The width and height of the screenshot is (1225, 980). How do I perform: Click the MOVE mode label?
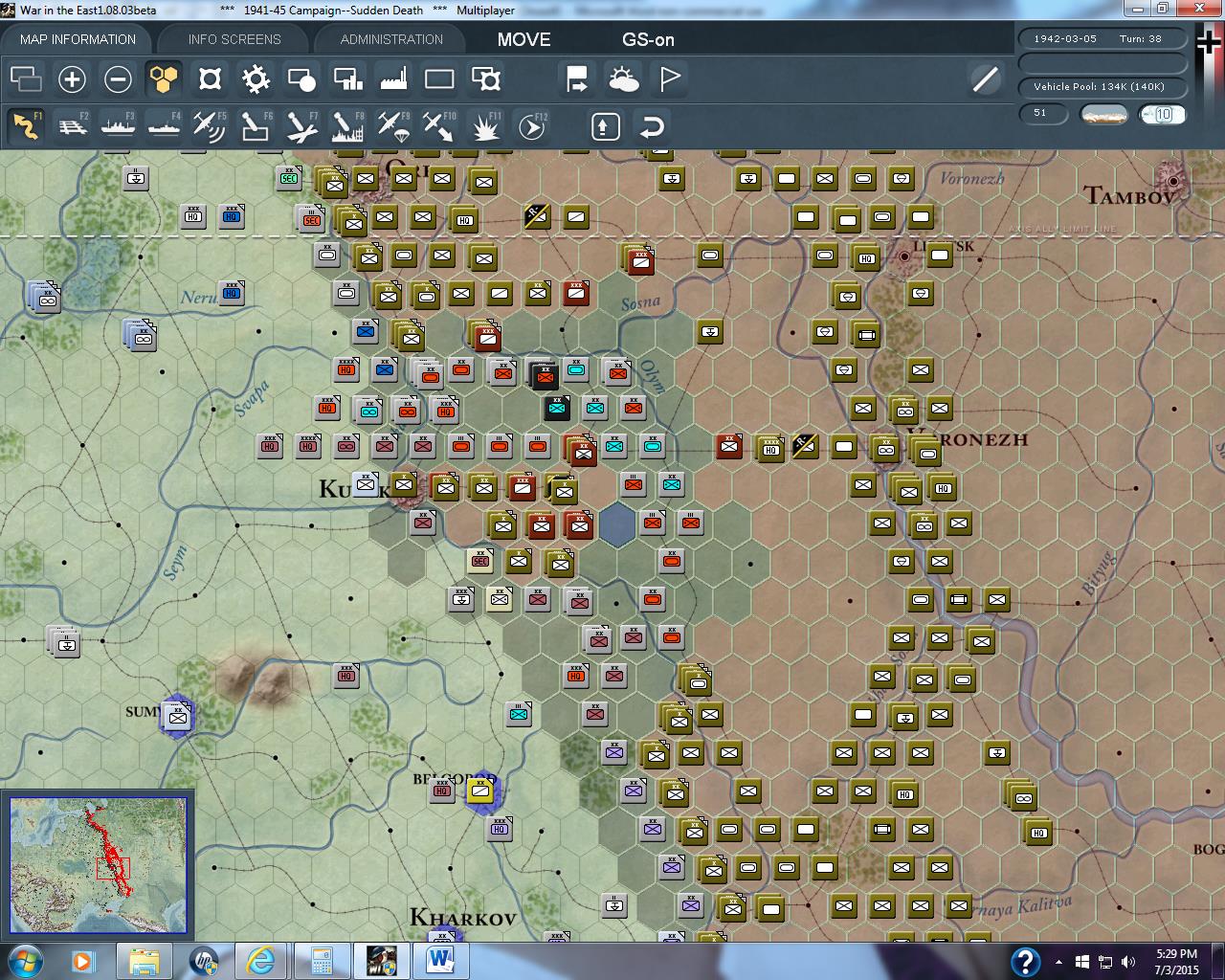(x=523, y=39)
